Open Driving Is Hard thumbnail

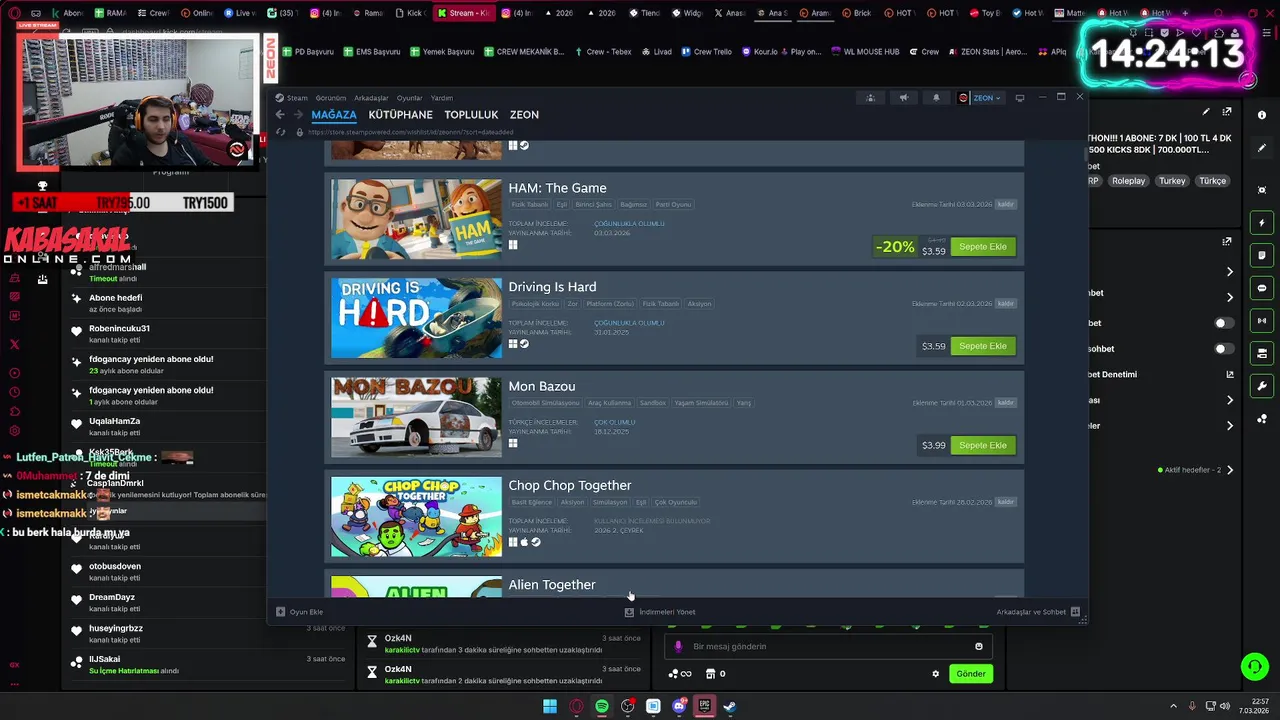pos(416,318)
